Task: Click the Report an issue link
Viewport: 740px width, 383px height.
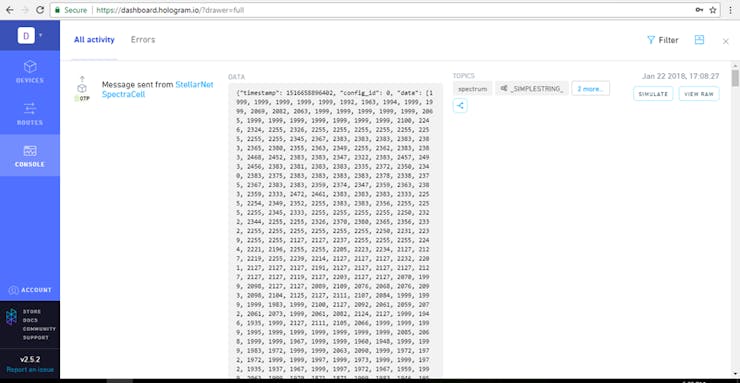Action: pyautogui.click(x=30, y=370)
